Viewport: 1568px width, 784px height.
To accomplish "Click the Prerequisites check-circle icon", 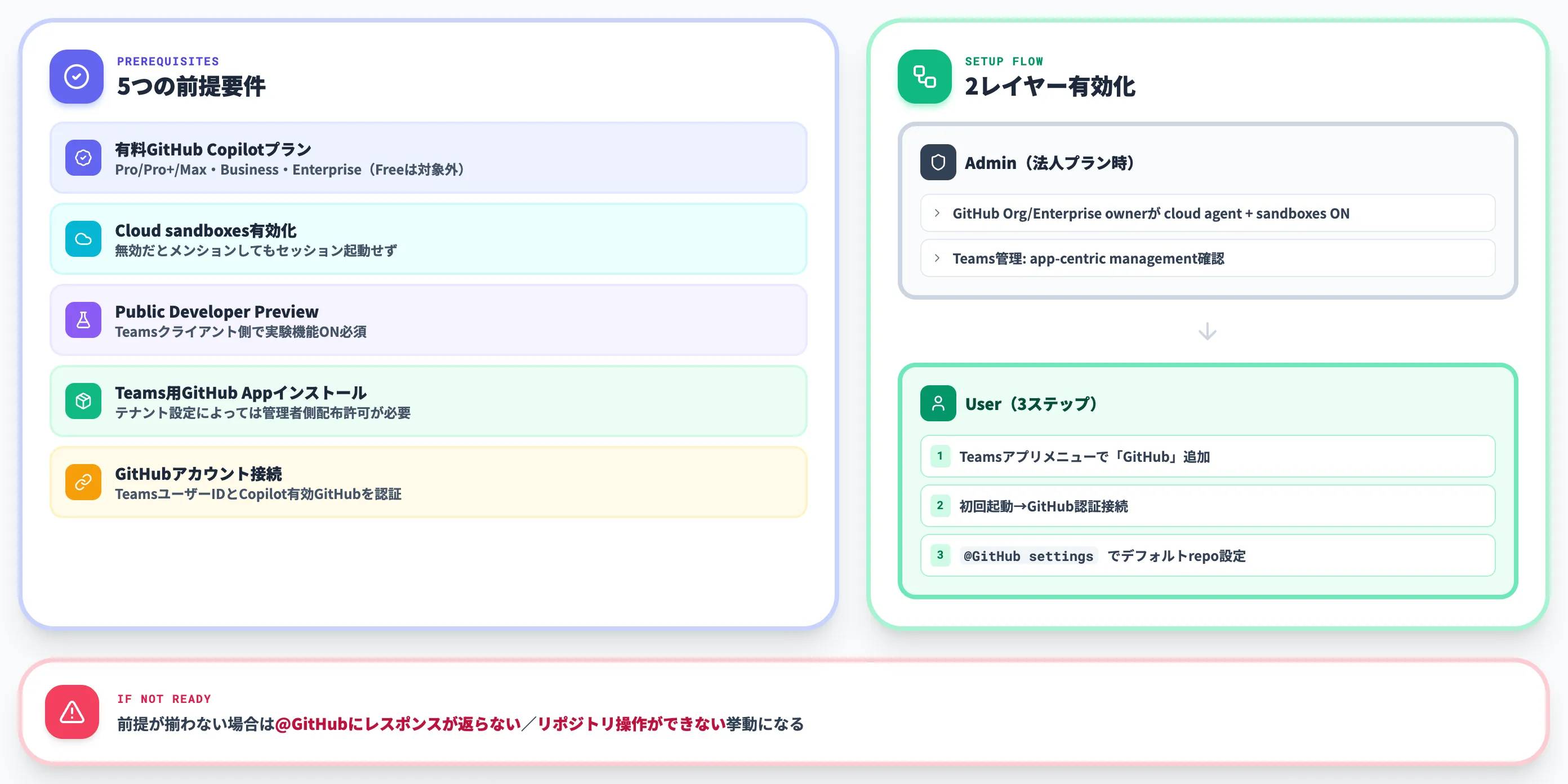I will pos(77,77).
